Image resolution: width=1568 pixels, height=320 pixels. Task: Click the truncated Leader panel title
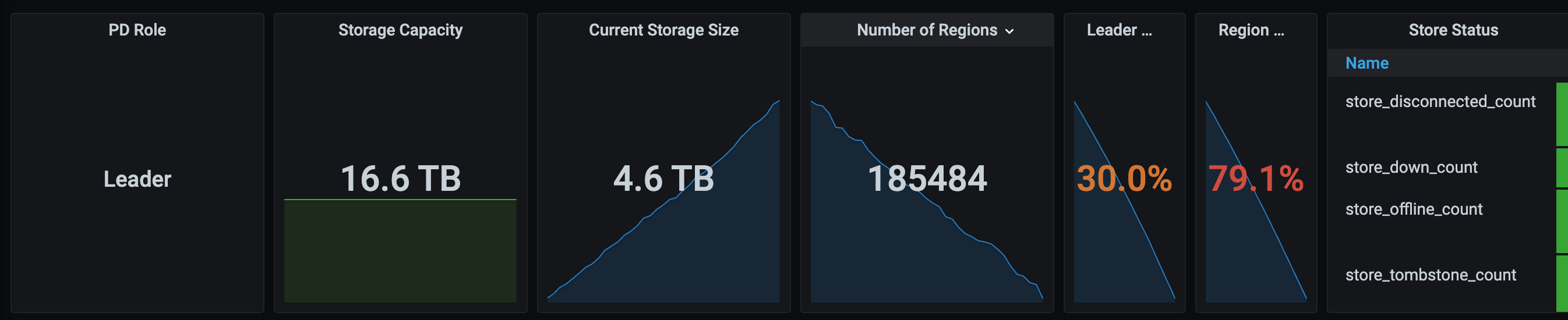click(1119, 30)
